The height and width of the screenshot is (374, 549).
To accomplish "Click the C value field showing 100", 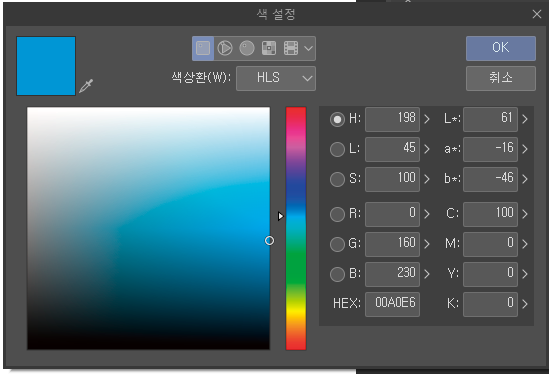I will [x=490, y=214].
